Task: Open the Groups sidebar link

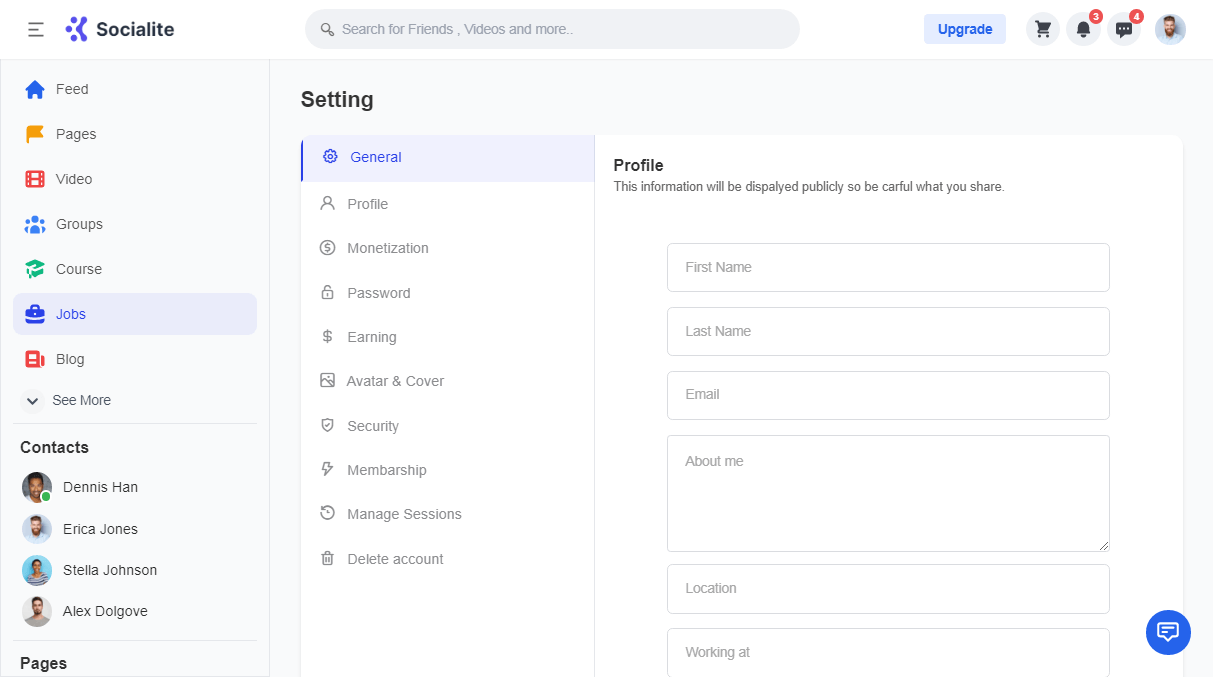Action: point(78,224)
